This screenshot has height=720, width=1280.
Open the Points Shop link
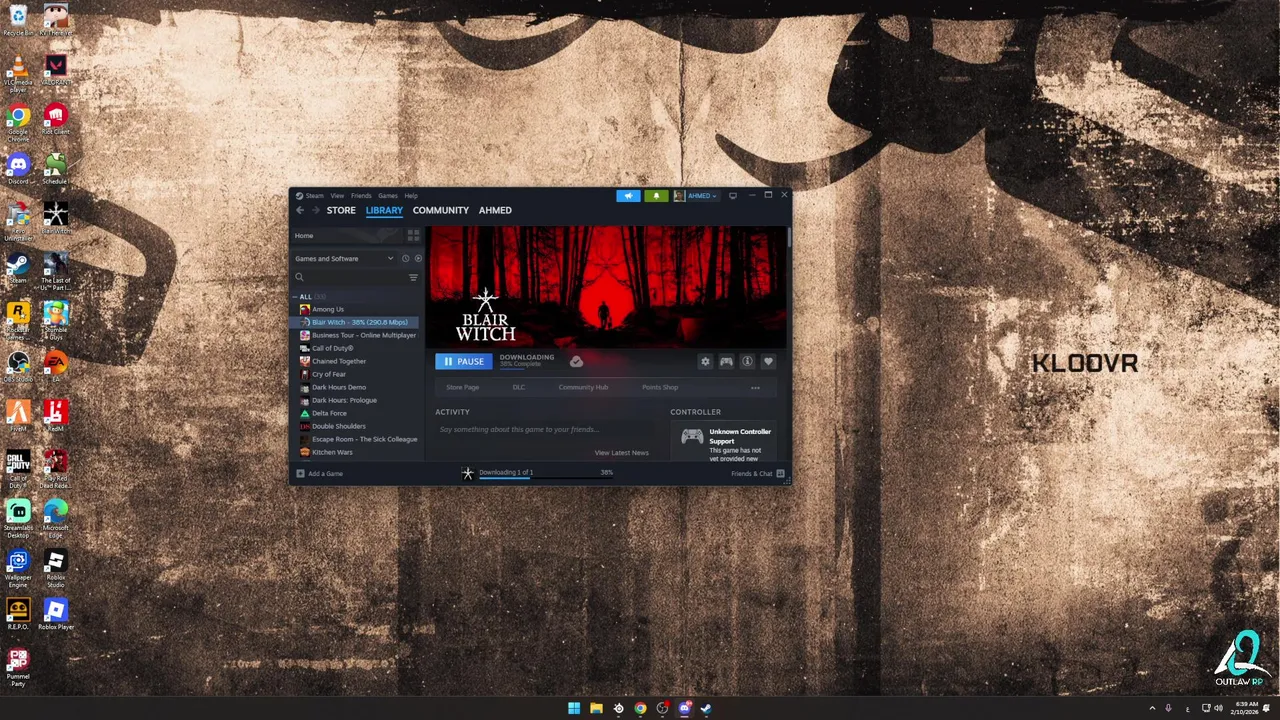660,387
